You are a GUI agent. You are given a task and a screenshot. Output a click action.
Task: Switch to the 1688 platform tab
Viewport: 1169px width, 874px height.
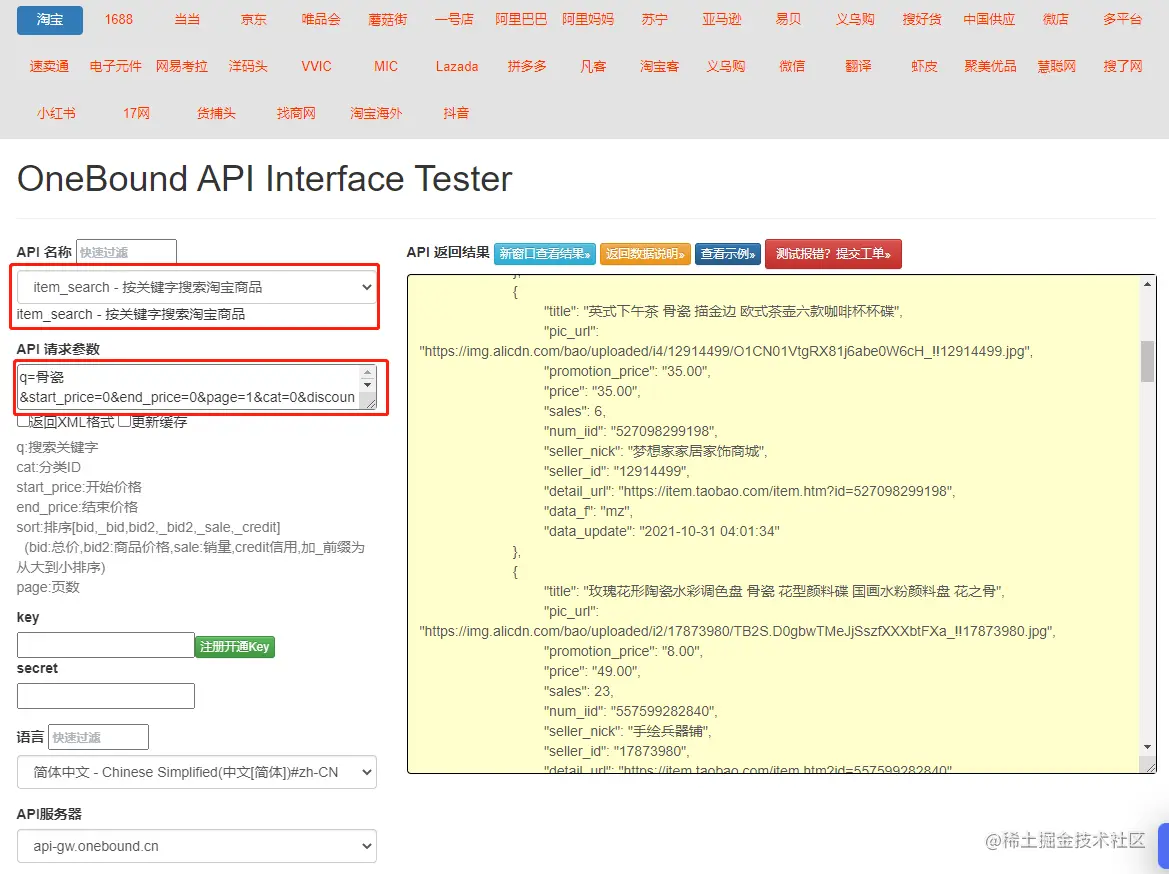coord(119,20)
